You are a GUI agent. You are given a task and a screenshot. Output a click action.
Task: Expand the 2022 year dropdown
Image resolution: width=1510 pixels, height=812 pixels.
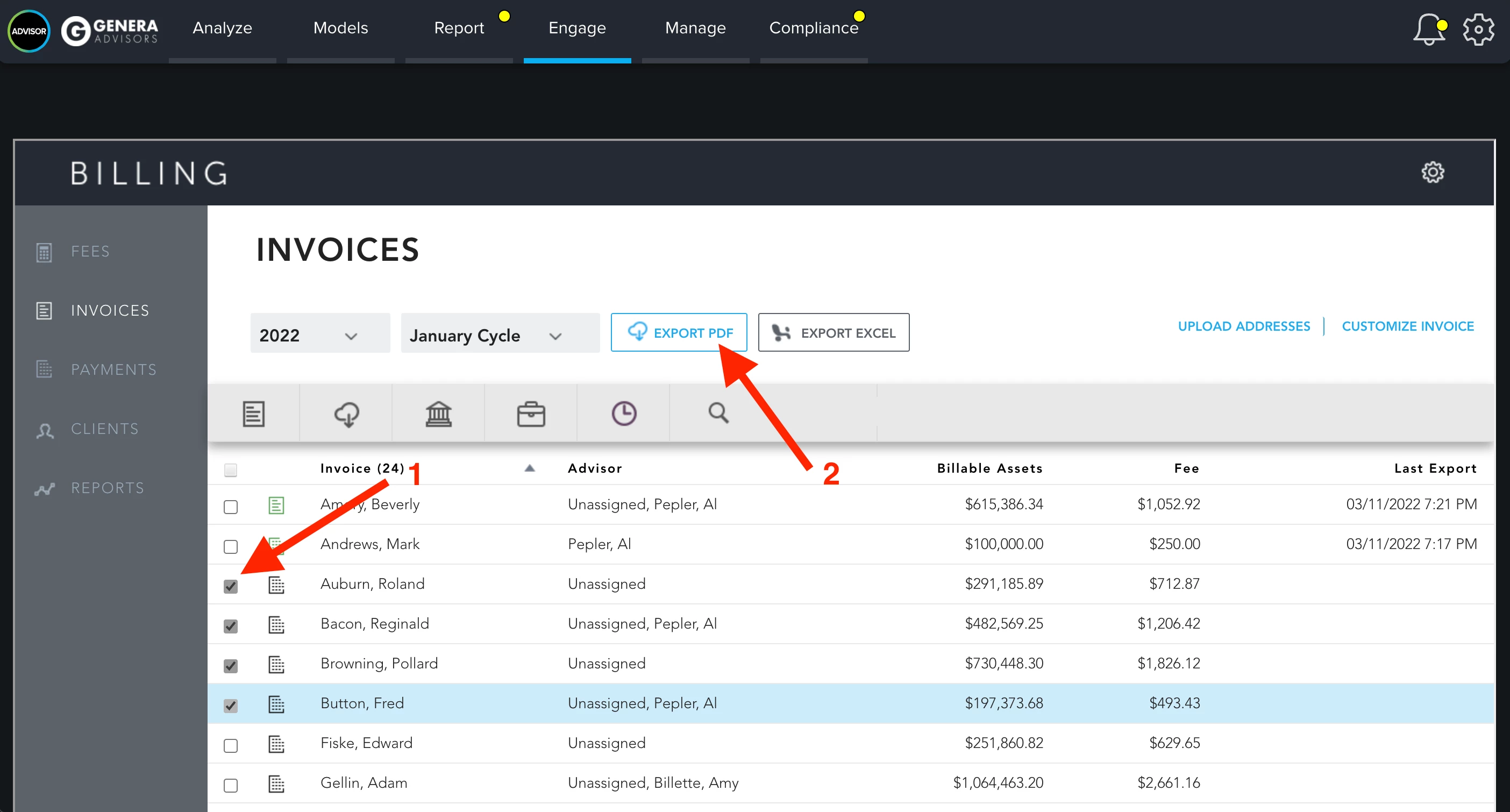pyautogui.click(x=320, y=335)
